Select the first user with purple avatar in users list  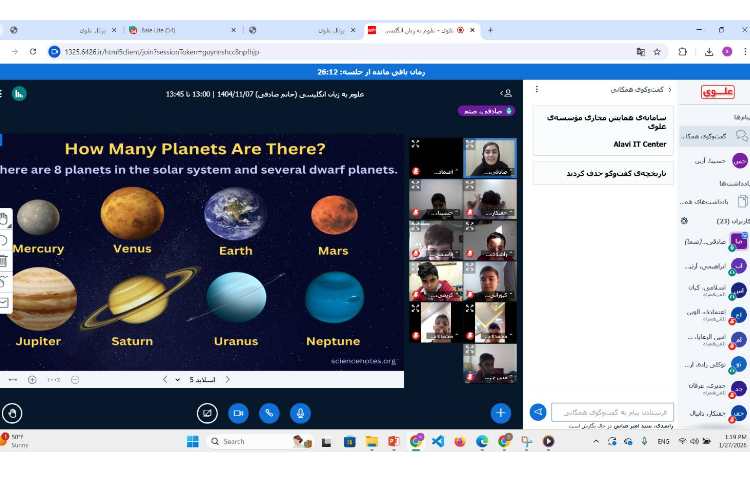pyautogui.click(x=715, y=242)
